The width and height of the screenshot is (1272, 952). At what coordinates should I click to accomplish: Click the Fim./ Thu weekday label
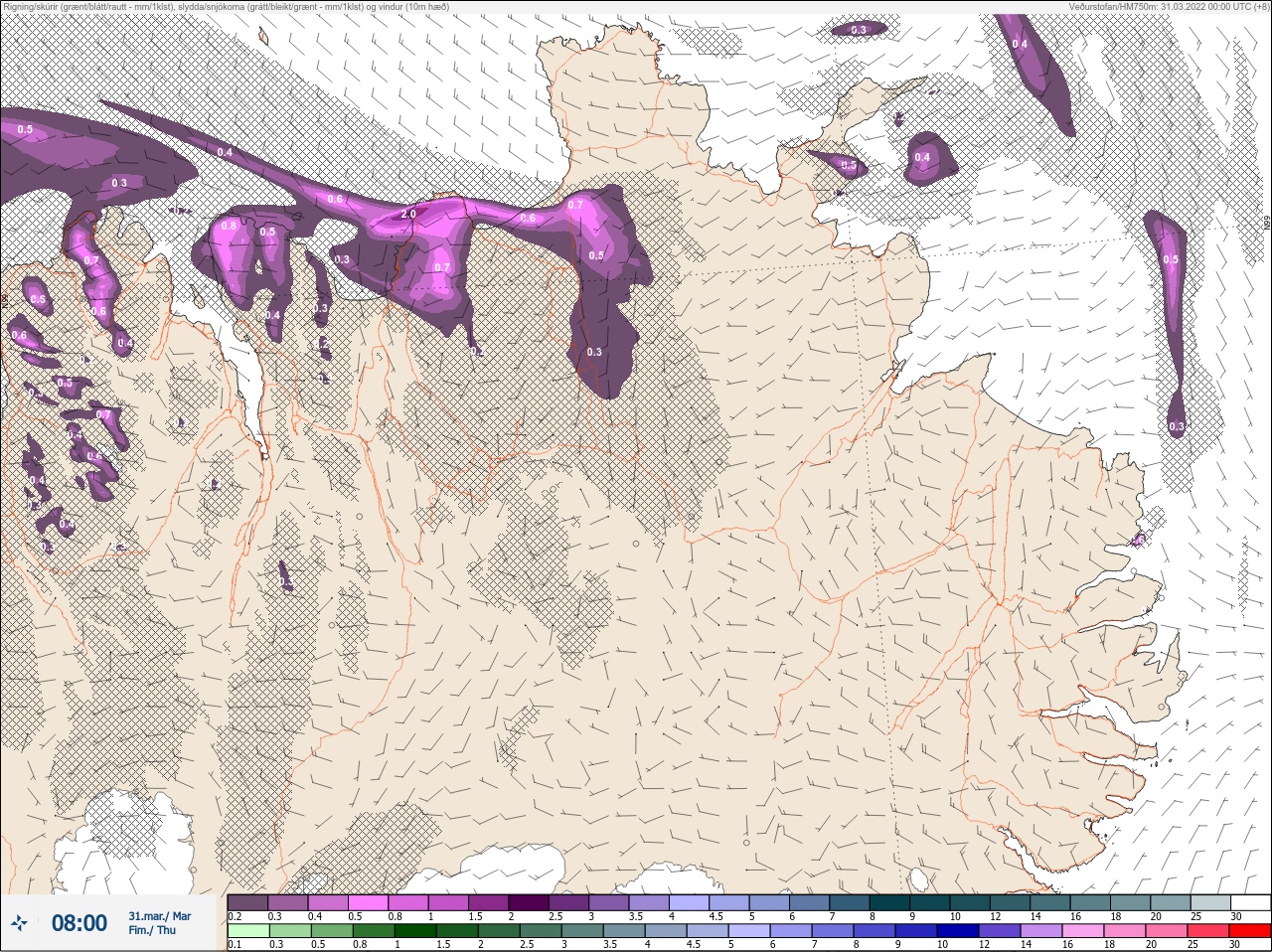point(152,930)
